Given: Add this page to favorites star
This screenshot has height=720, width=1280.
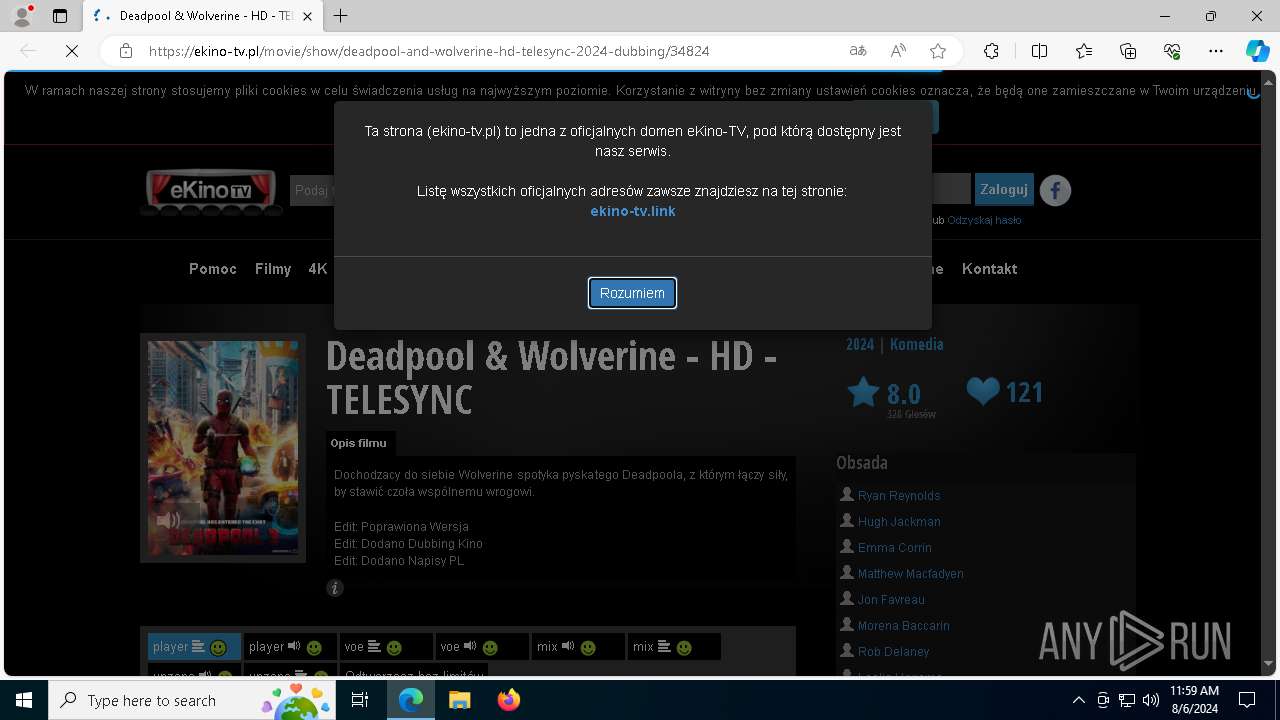Looking at the screenshot, I should tap(938, 51).
